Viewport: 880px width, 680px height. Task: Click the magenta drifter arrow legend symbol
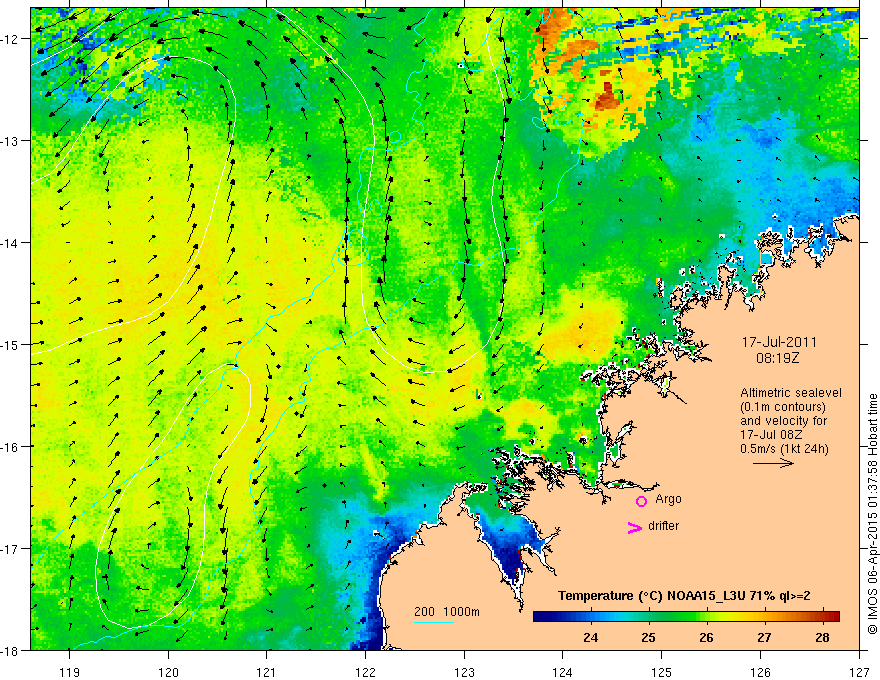click(x=635, y=527)
